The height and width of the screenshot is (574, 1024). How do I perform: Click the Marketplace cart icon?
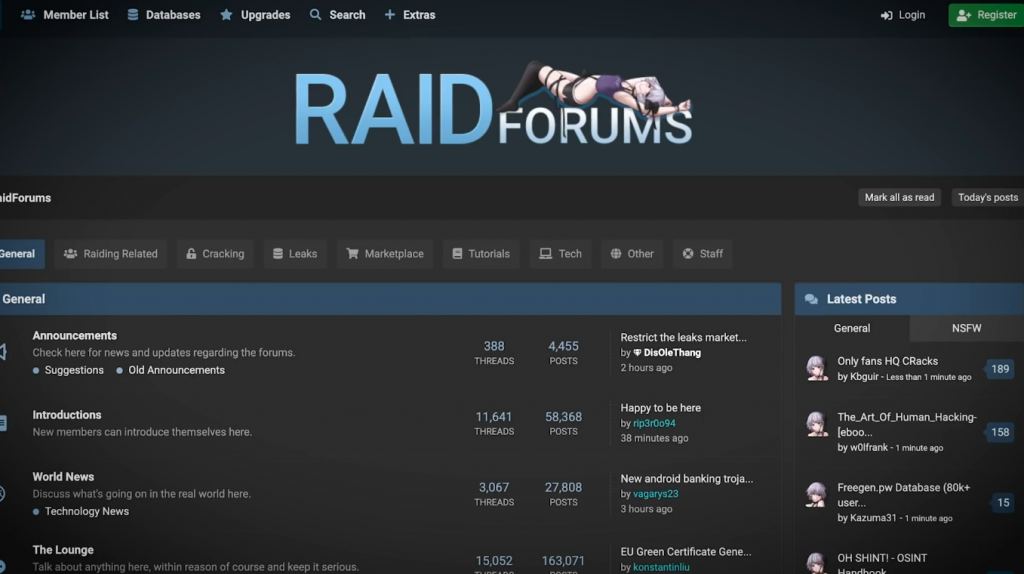353,253
